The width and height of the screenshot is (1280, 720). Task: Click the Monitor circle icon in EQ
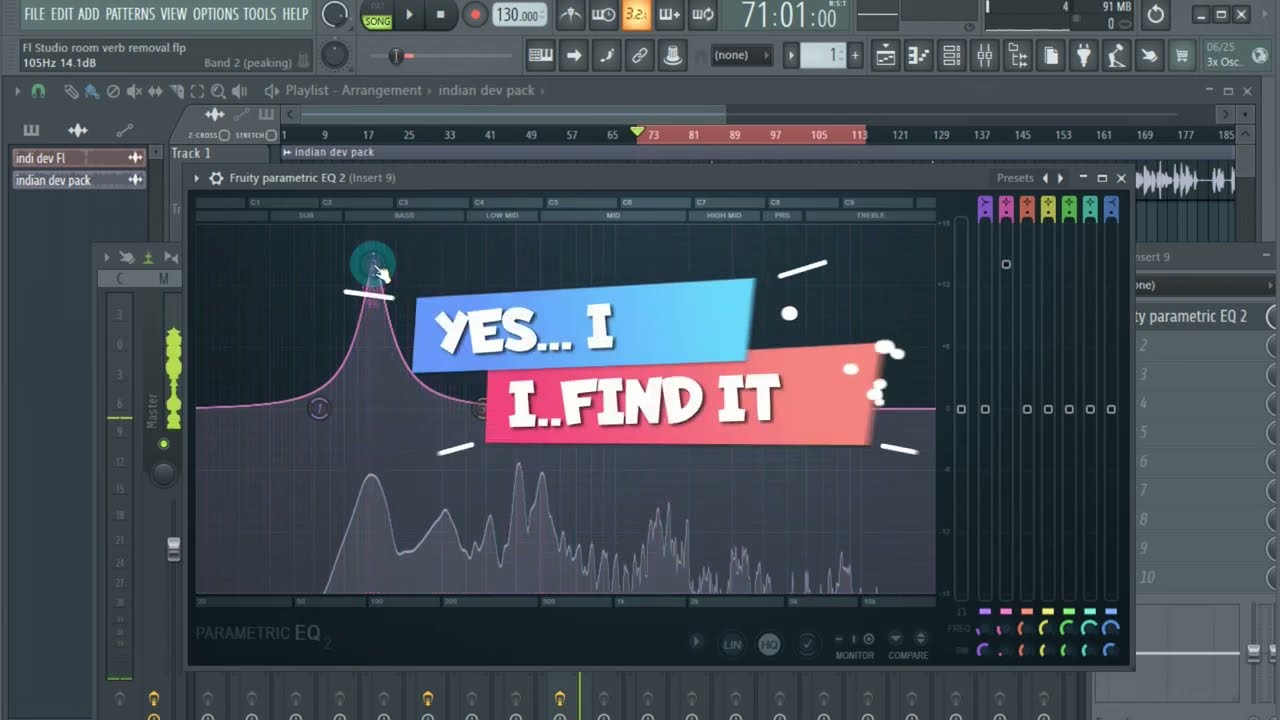point(869,639)
